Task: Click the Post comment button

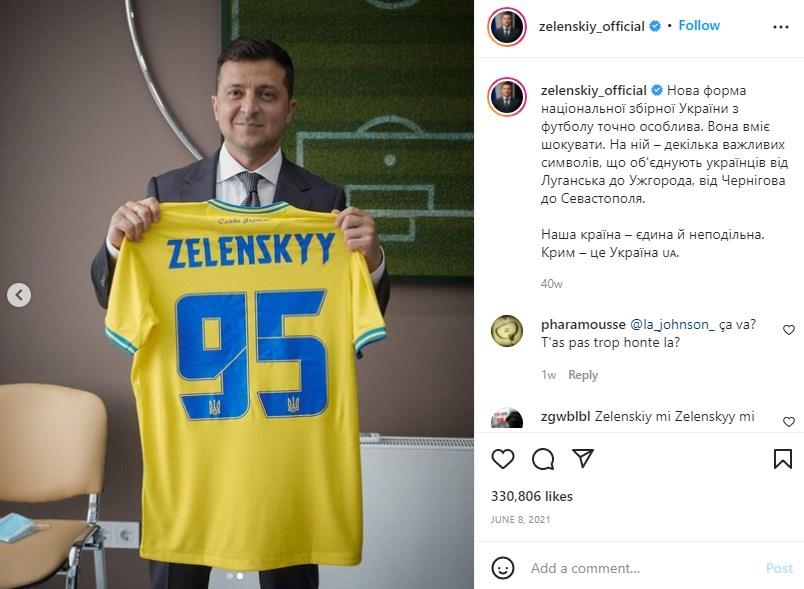Action: (779, 568)
